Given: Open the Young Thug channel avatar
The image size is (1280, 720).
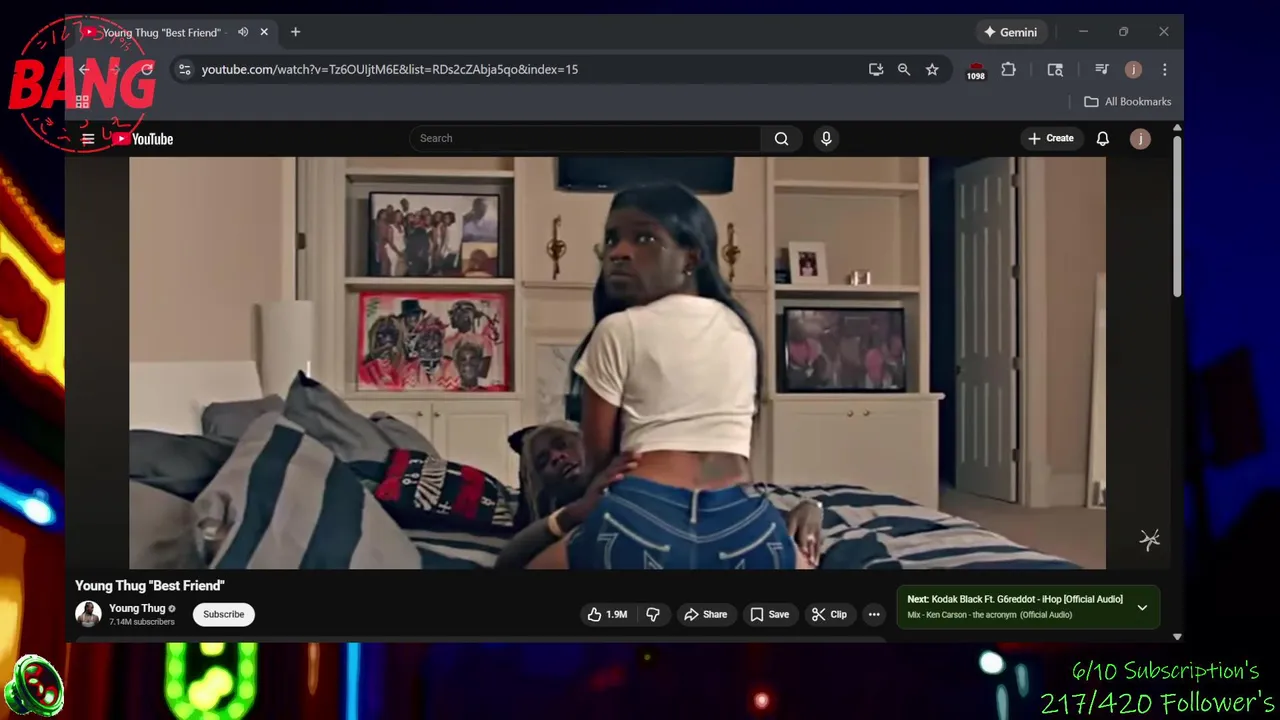Looking at the screenshot, I should click(88, 614).
